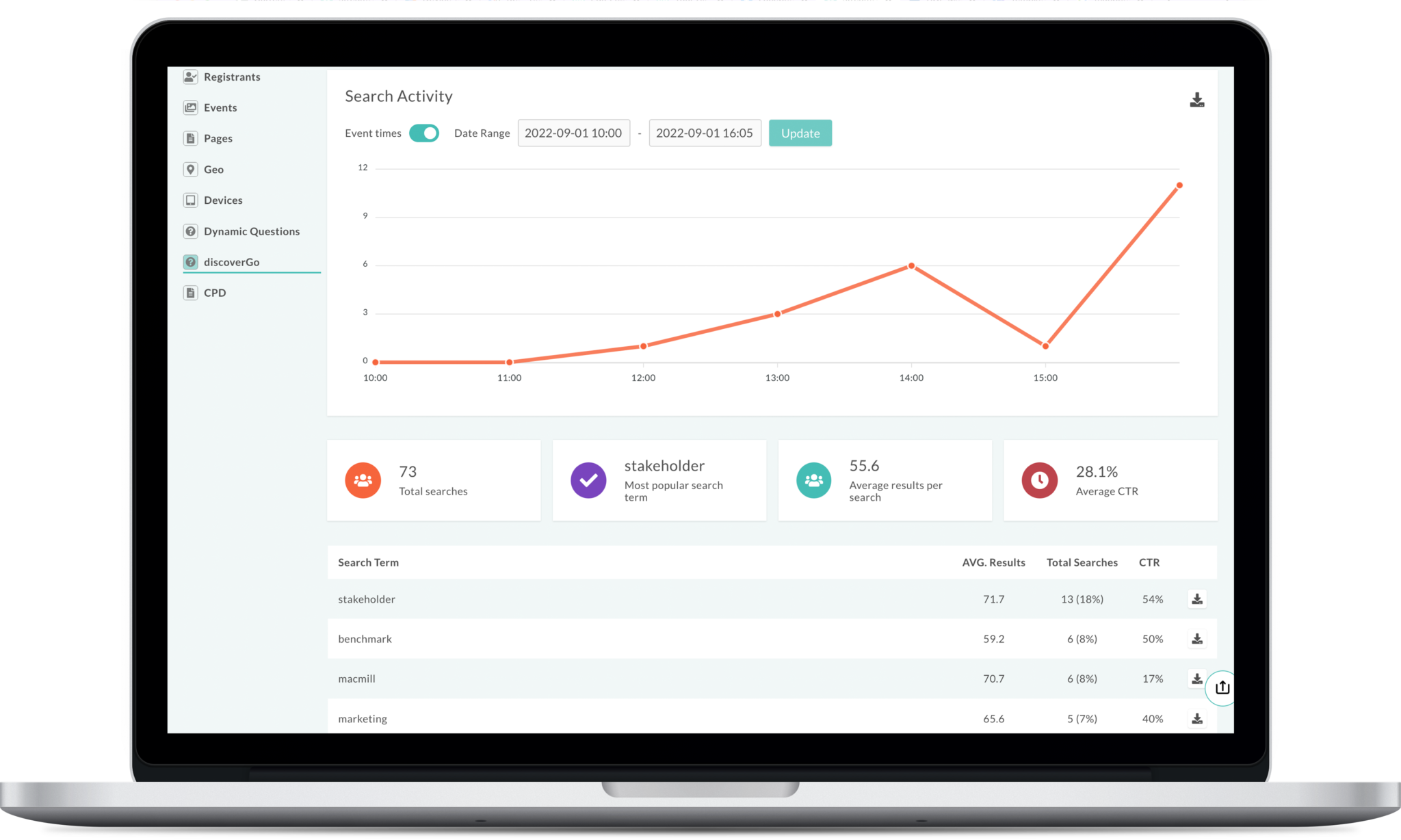Click the download icon for marketing row
Screen dimensions: 1401x840
pyautogui.click(x=1197, y=718)
